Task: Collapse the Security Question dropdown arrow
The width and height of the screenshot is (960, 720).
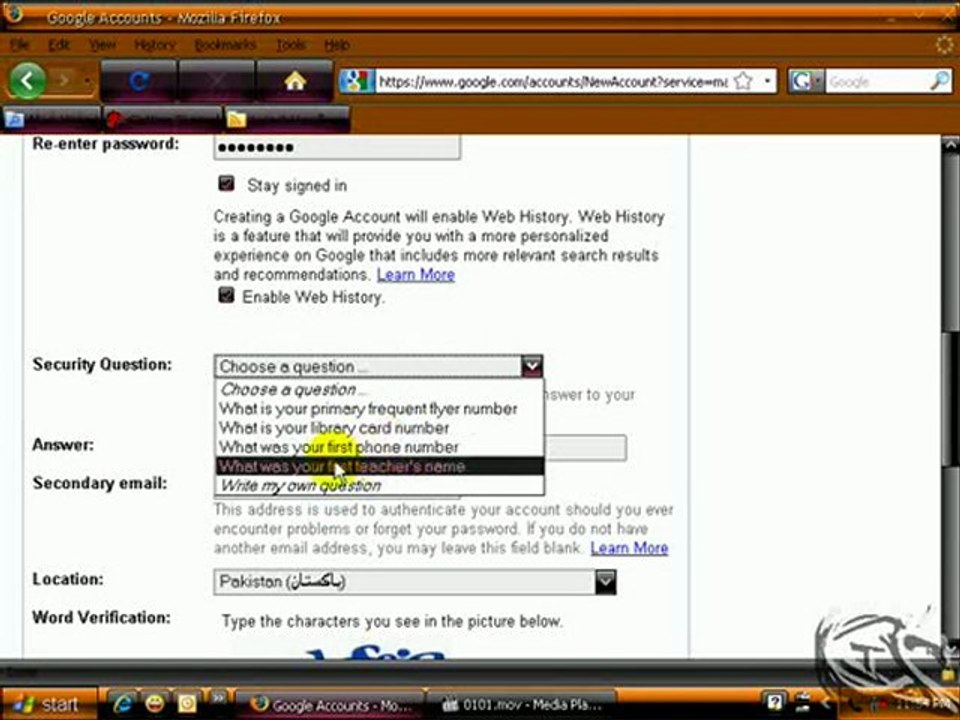Action: coord(532,366)
